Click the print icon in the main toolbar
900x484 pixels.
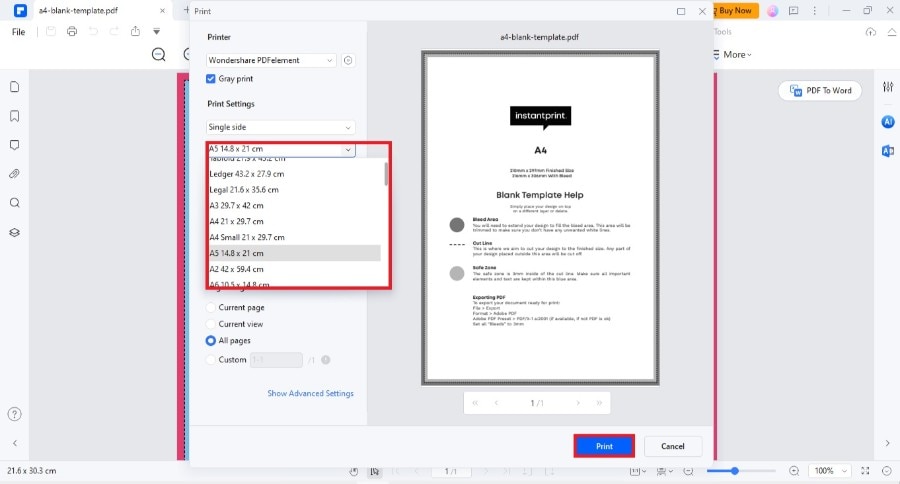point(72,32)
